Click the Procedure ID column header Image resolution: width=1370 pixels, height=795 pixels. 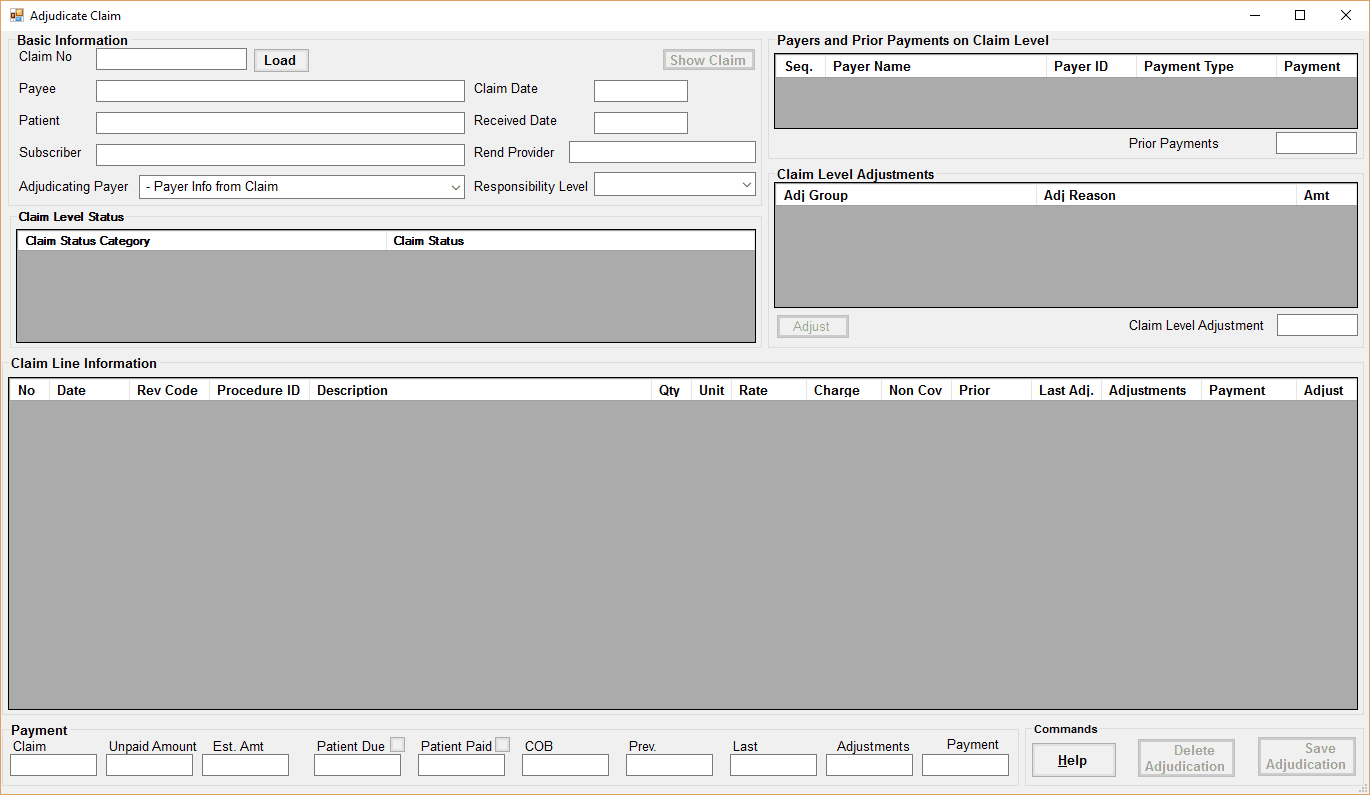pos(258,389)
